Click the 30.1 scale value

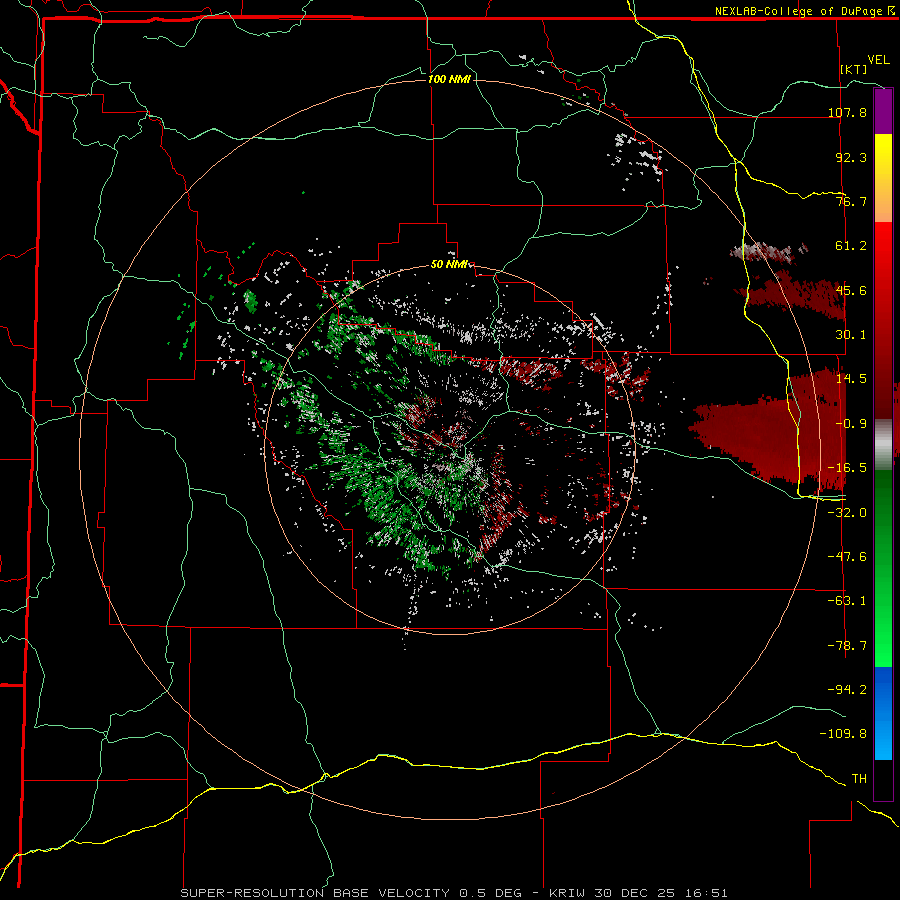851,334
